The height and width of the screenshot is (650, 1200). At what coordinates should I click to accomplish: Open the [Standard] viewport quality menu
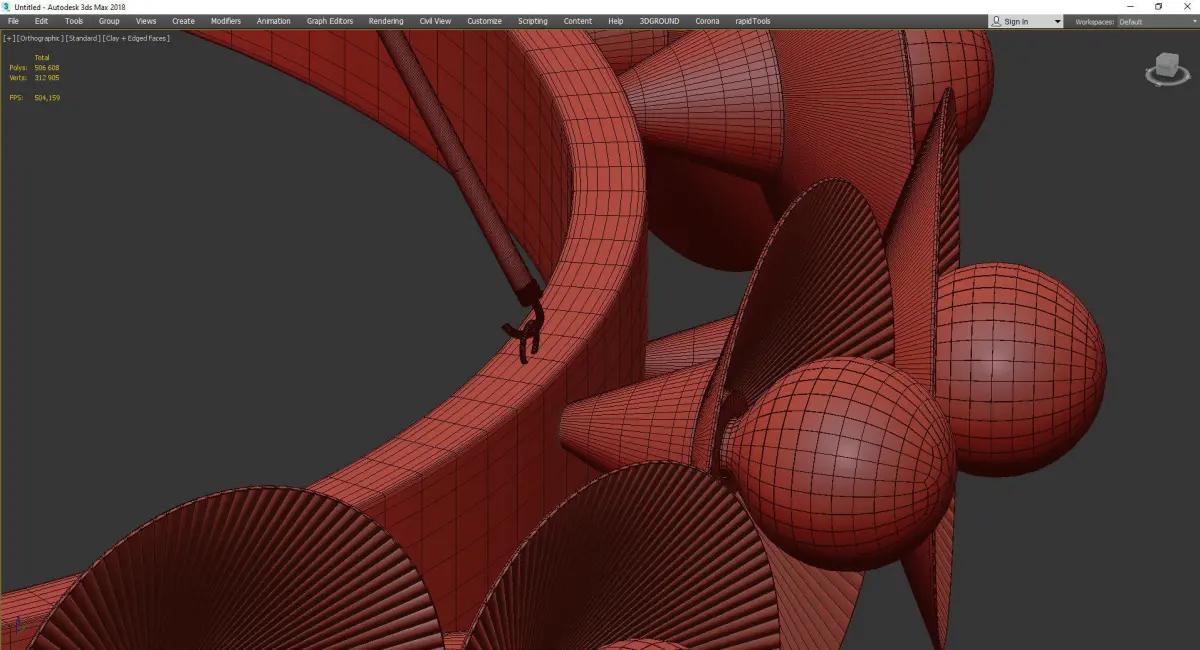tap(82, 38)
